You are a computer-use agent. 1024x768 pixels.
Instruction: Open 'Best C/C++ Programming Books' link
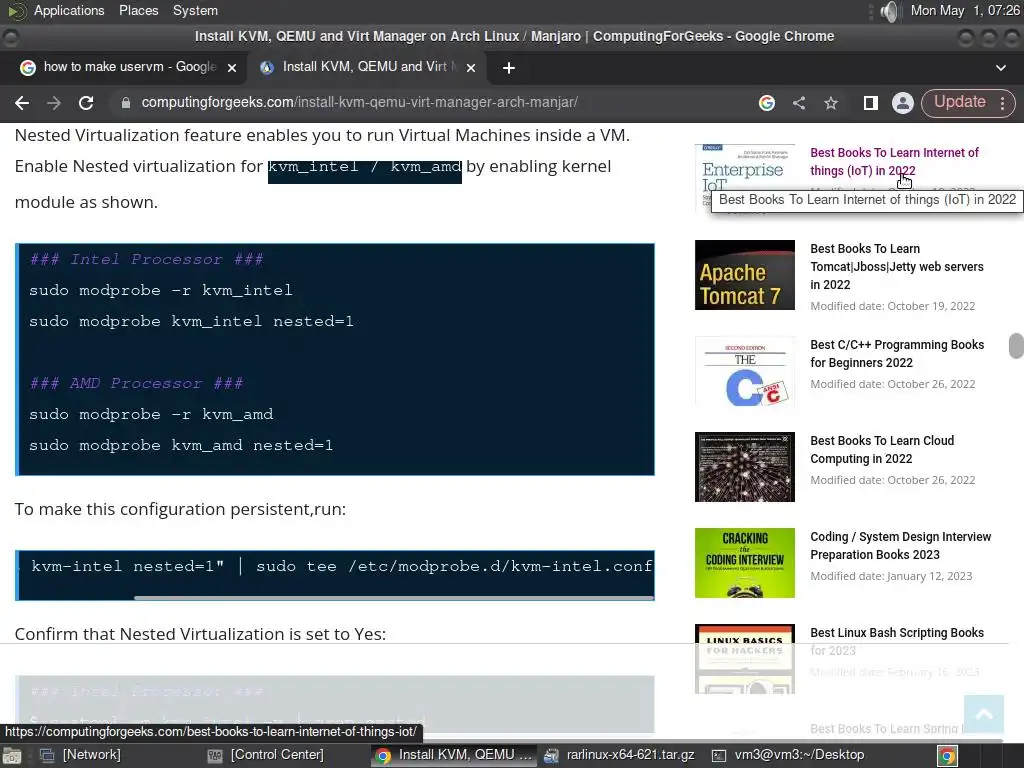(x=897, y=353)
